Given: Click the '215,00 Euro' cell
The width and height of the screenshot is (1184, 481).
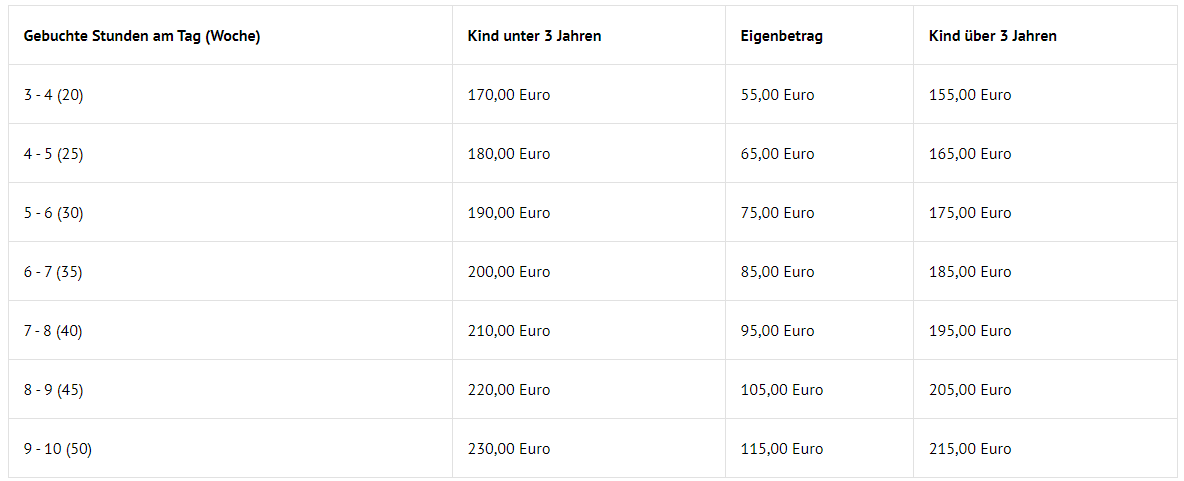Looking at the screenshot, I should [970, 449].
